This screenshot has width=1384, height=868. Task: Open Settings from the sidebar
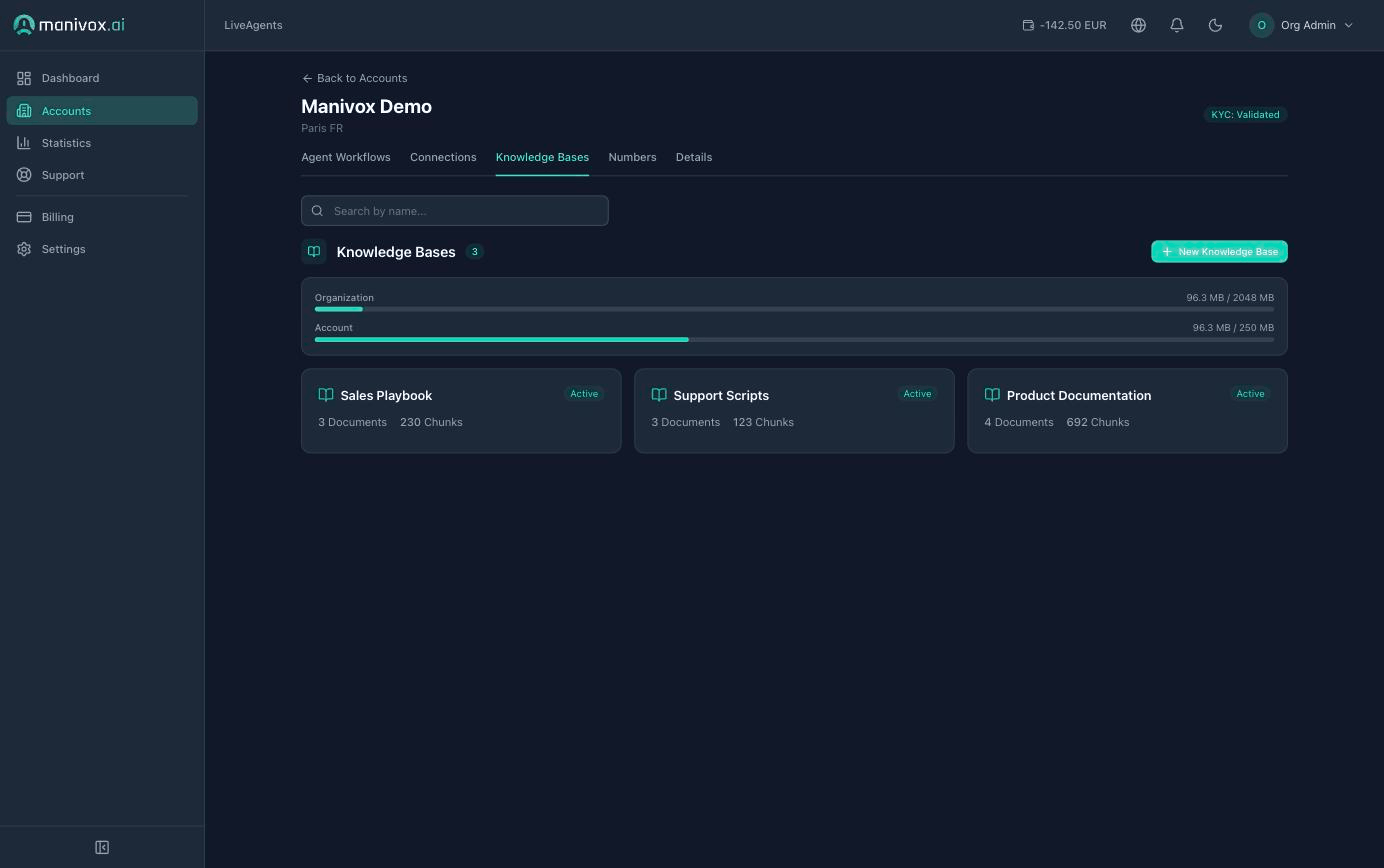pos(102,249)
